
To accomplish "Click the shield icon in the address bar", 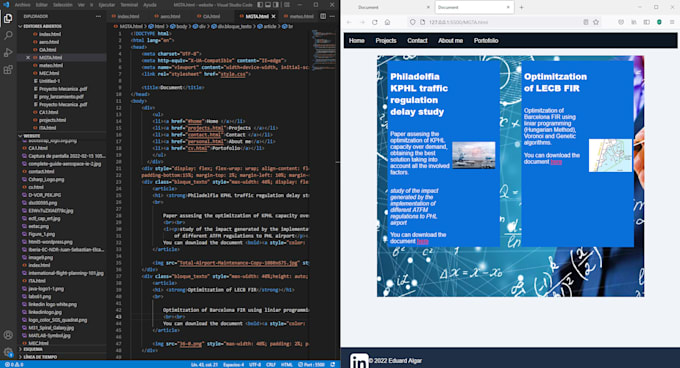I will pyautogui.click(x=412, y=22).
